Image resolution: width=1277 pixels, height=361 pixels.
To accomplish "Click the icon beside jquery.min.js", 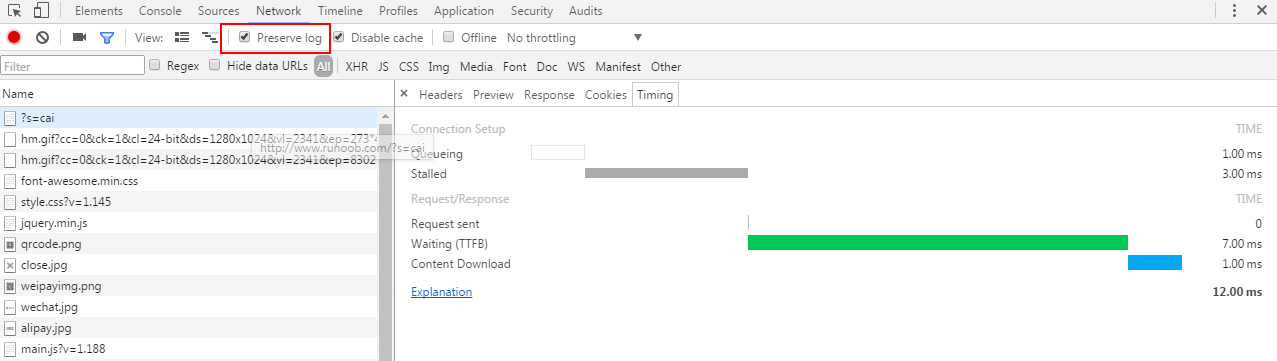I will (x=10, y=223).
